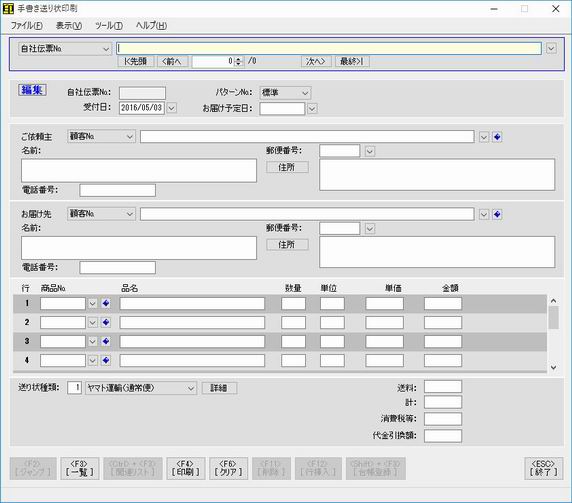Image resolution: width=572 pixels, height=503 pixels.
Task: Open the ファイル(F) menu
Action: point(26,26)
